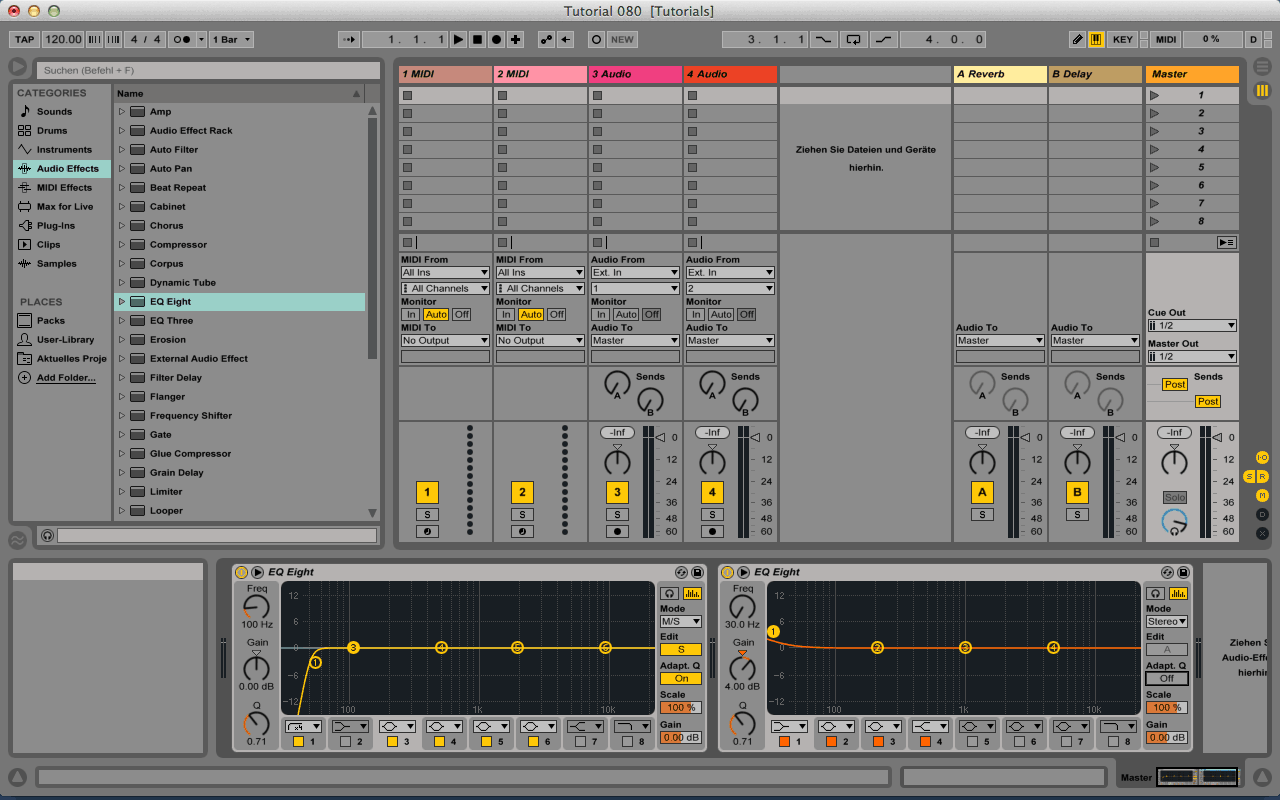Screen dimensions: 1280x800
Task: Open the Sounds category icon
Action: click(x=26, y=112)
